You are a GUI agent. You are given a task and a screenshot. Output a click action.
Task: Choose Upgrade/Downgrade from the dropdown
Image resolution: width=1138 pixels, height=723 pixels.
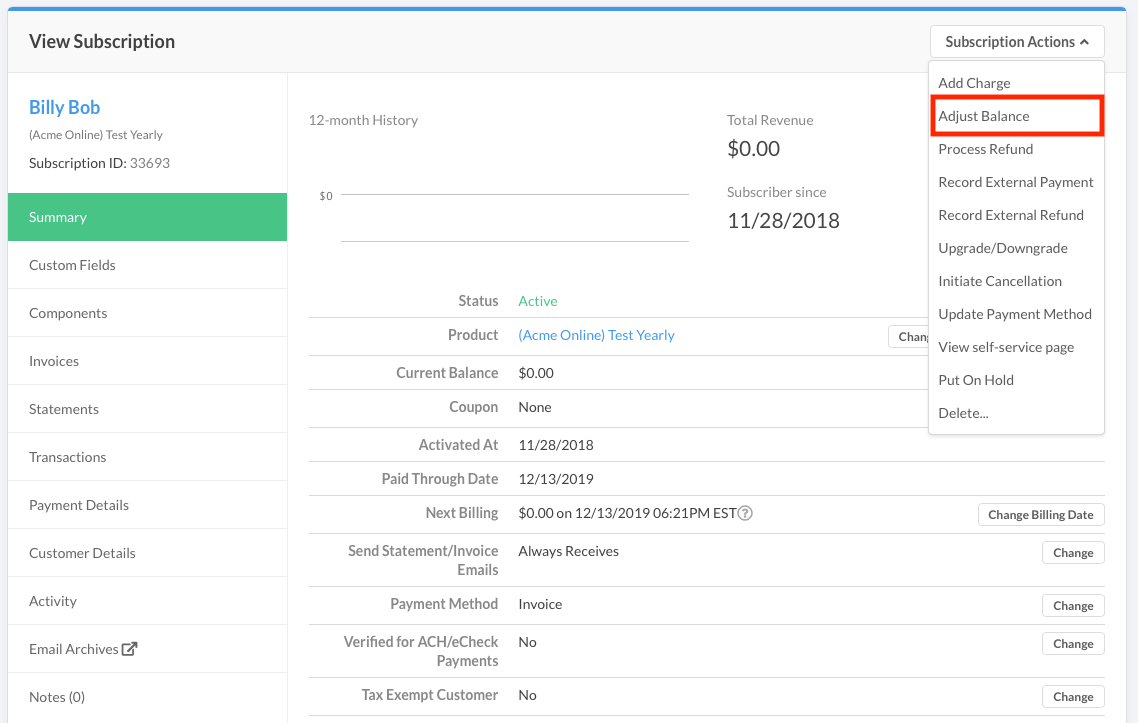(1002, 248)
